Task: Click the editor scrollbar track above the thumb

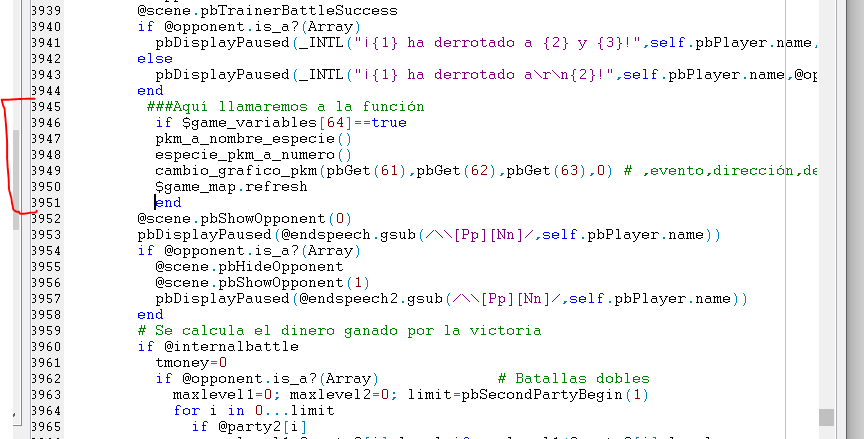Action: tap(826, 200)
